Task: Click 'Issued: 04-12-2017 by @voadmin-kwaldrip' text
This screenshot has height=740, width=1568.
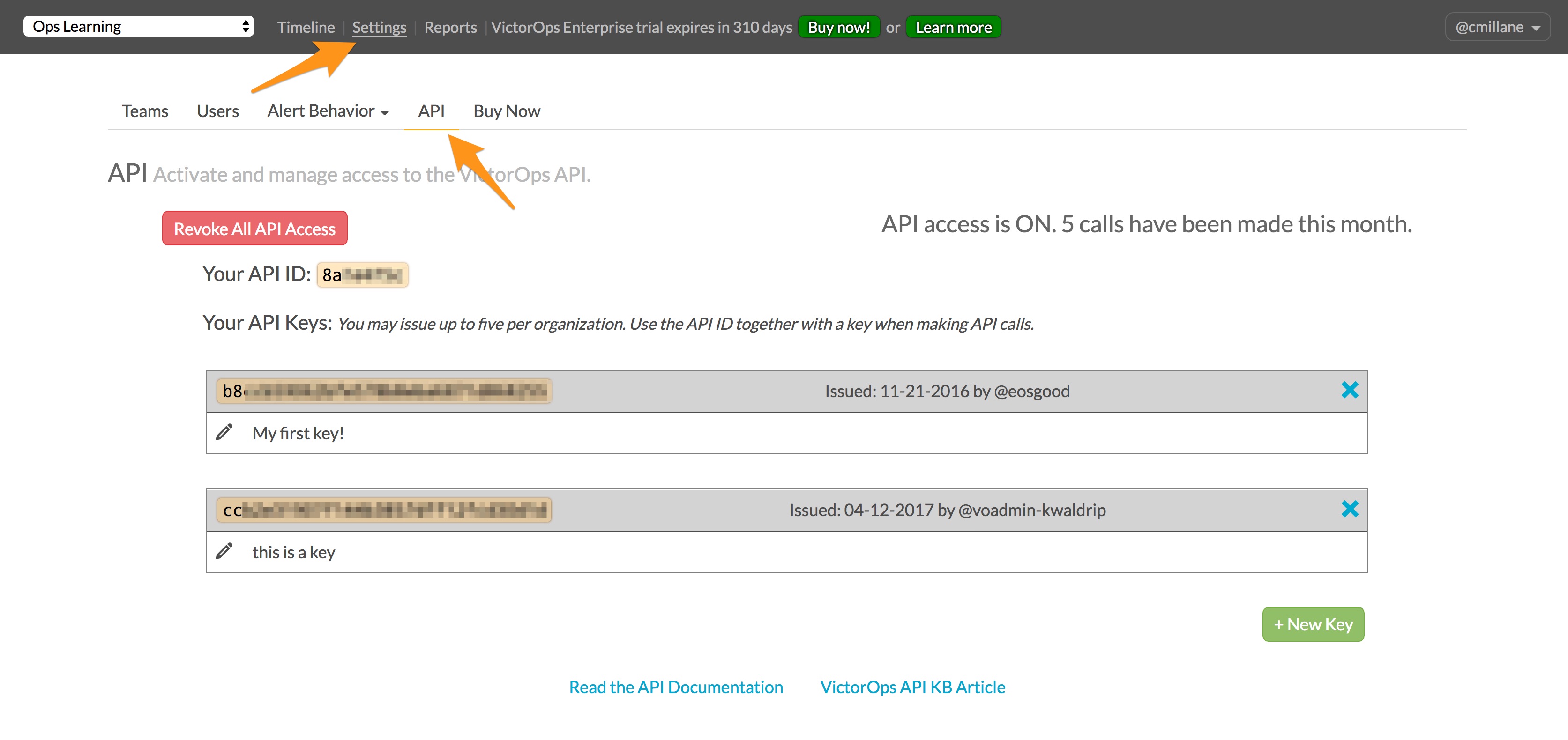Action: click(x=947, y=510)
